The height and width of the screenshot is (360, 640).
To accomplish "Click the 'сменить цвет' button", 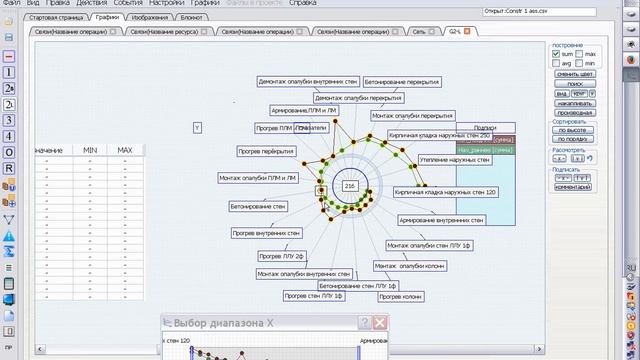I will pos(575,74).
